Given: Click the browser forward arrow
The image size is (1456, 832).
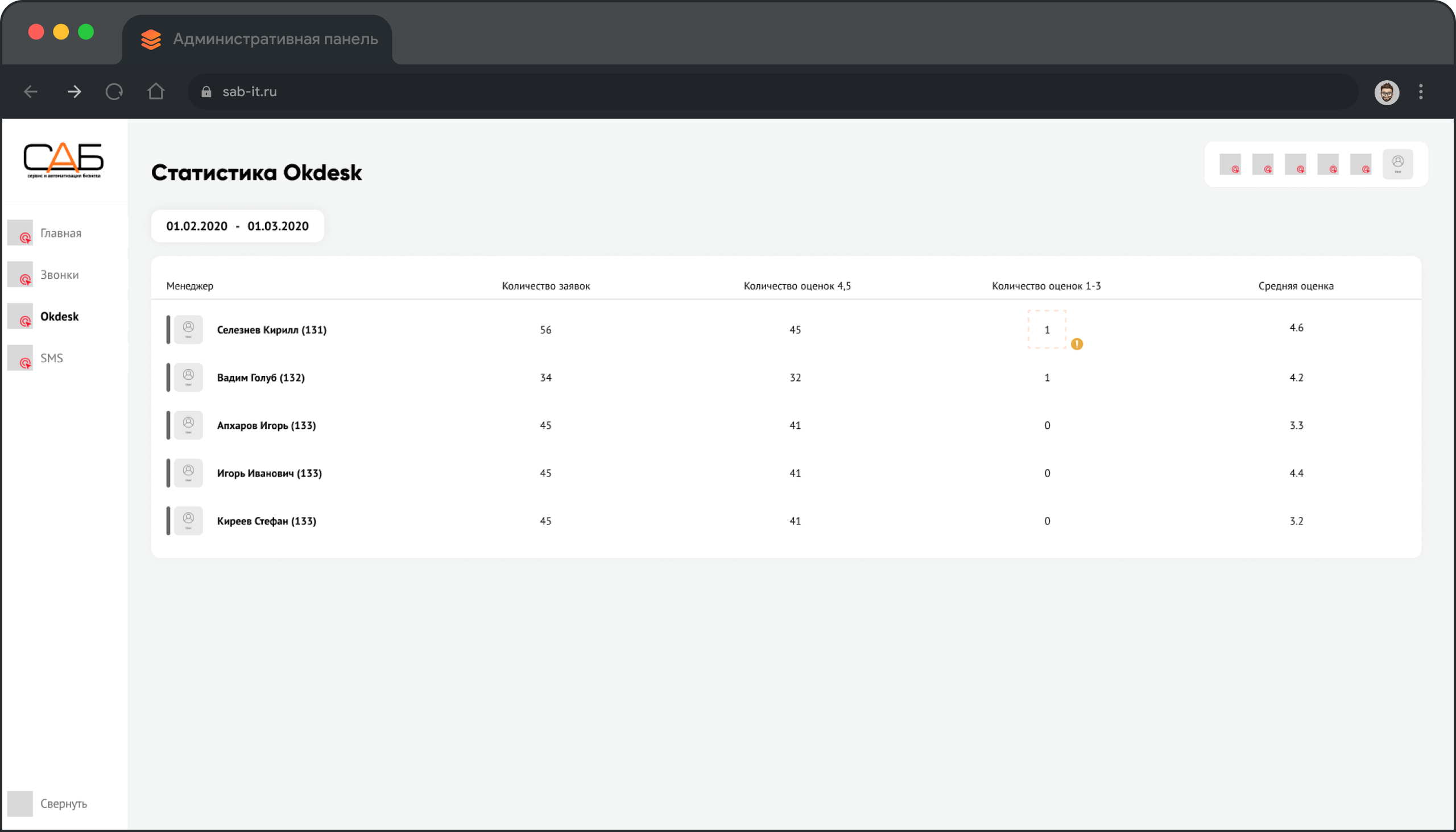Looking at the screenshot, I should pos(74,92).
